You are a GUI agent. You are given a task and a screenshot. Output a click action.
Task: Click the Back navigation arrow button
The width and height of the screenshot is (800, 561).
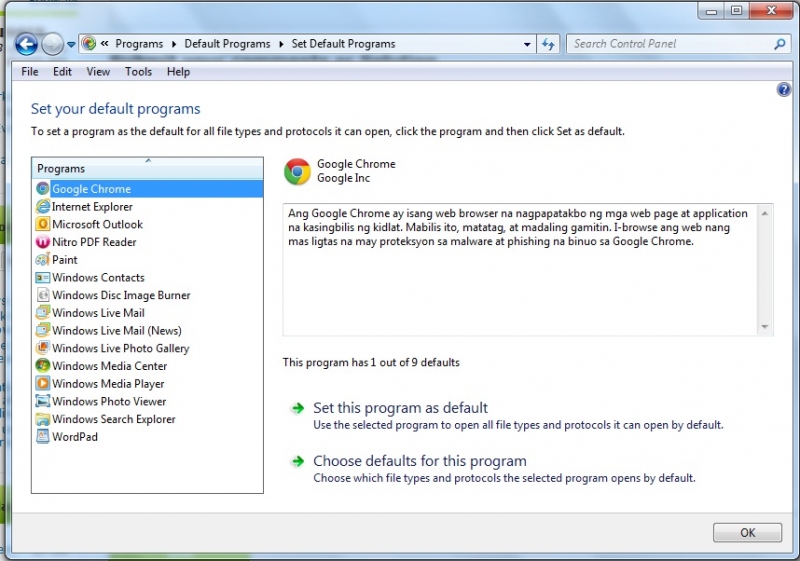point(26,44)
